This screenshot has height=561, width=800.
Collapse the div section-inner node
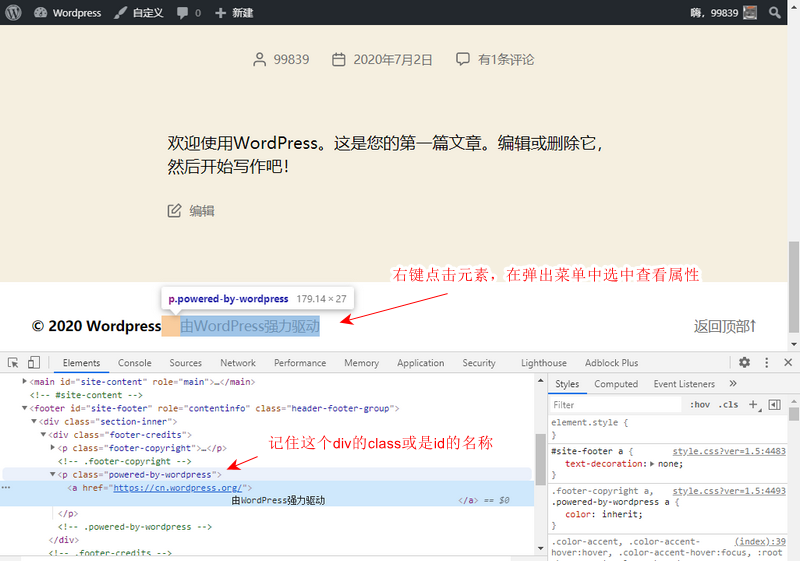pos(34,421)
